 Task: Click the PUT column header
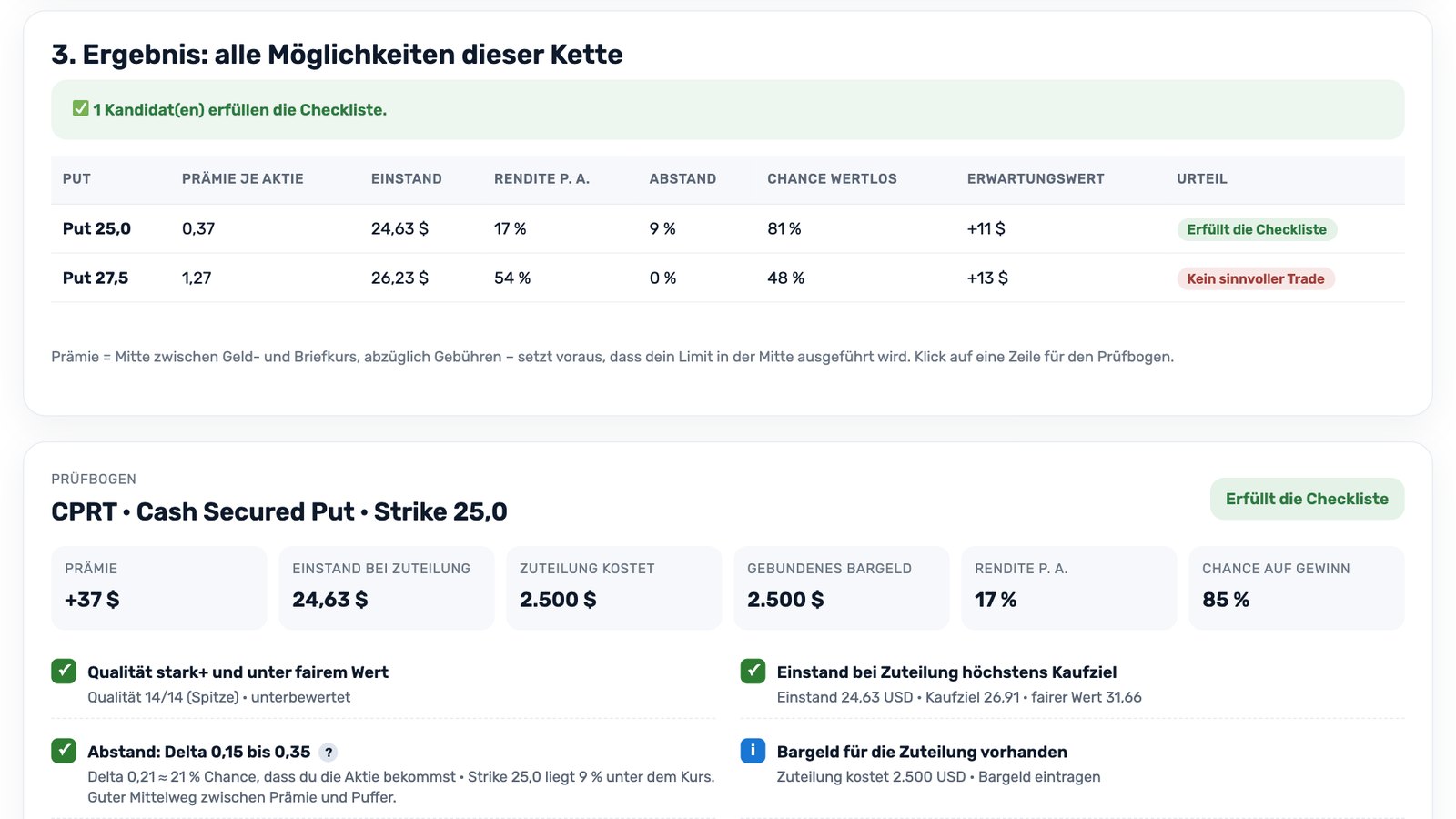coord(76,179)
